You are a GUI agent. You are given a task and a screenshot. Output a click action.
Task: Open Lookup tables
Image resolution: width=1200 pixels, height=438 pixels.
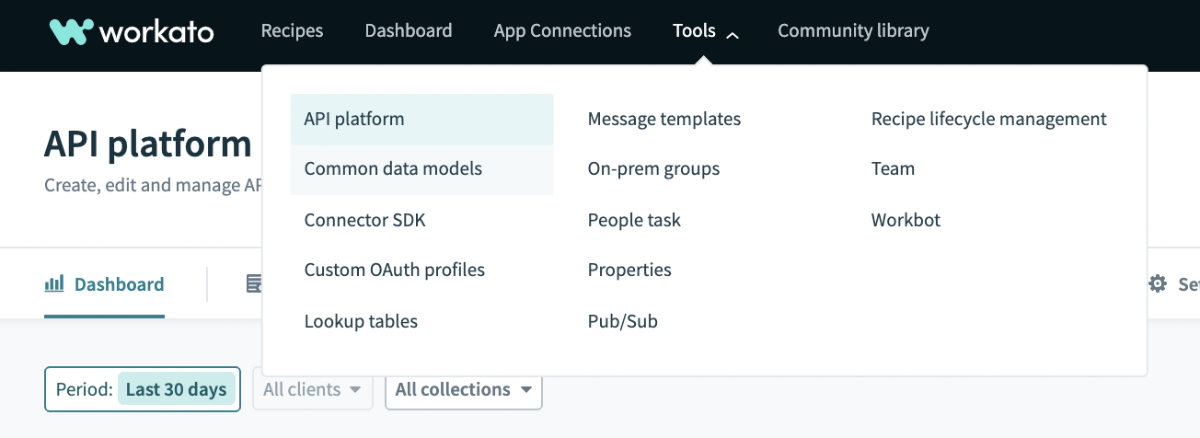click(361, 321)
